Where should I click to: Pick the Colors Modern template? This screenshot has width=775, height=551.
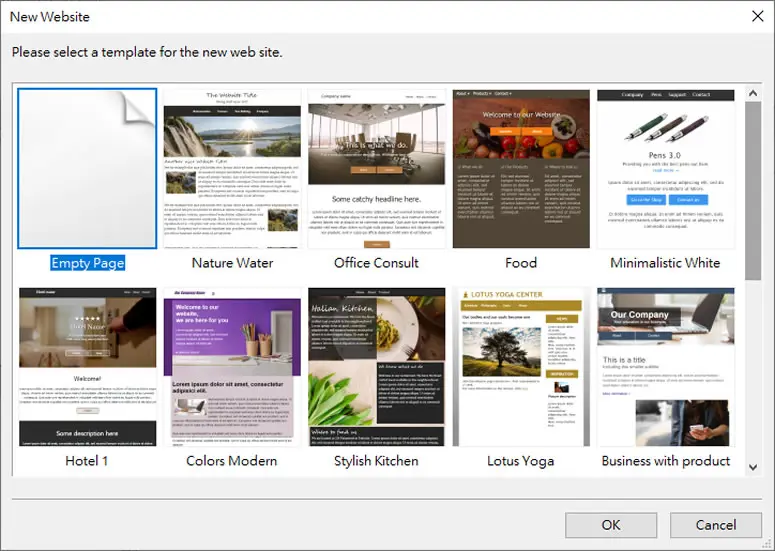coord(232,367)
